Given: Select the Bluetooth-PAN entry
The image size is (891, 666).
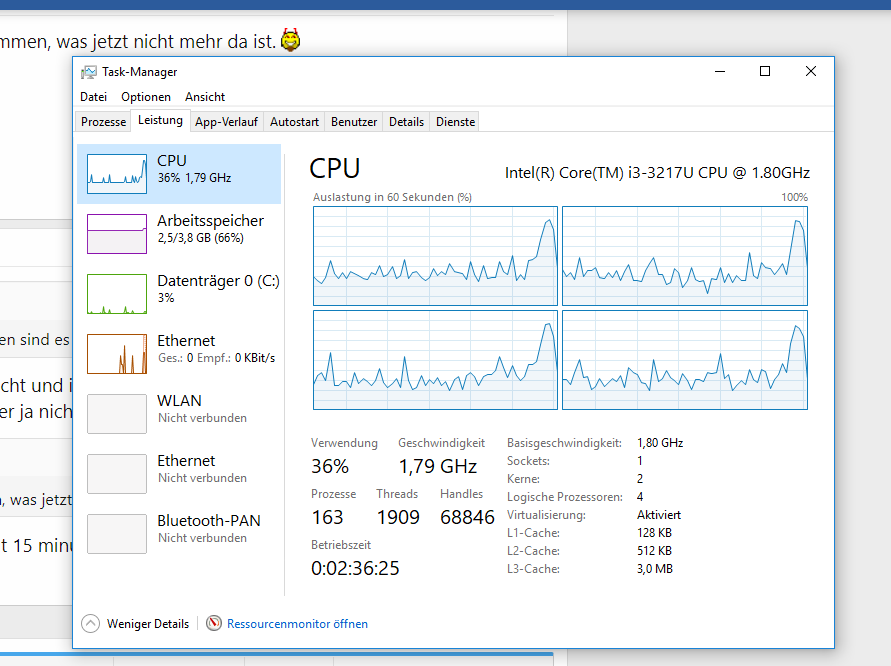Looking at the screenshot, I should click(x=179, y=534).
